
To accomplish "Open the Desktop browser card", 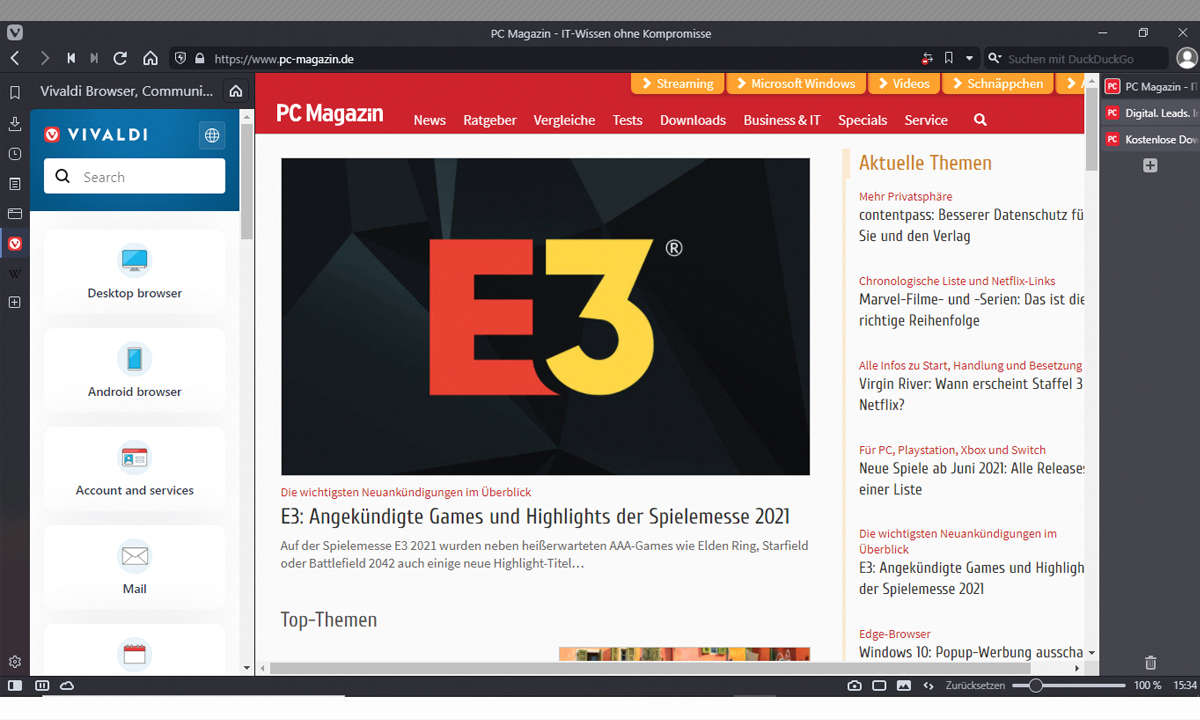I will tap(135, 273).
